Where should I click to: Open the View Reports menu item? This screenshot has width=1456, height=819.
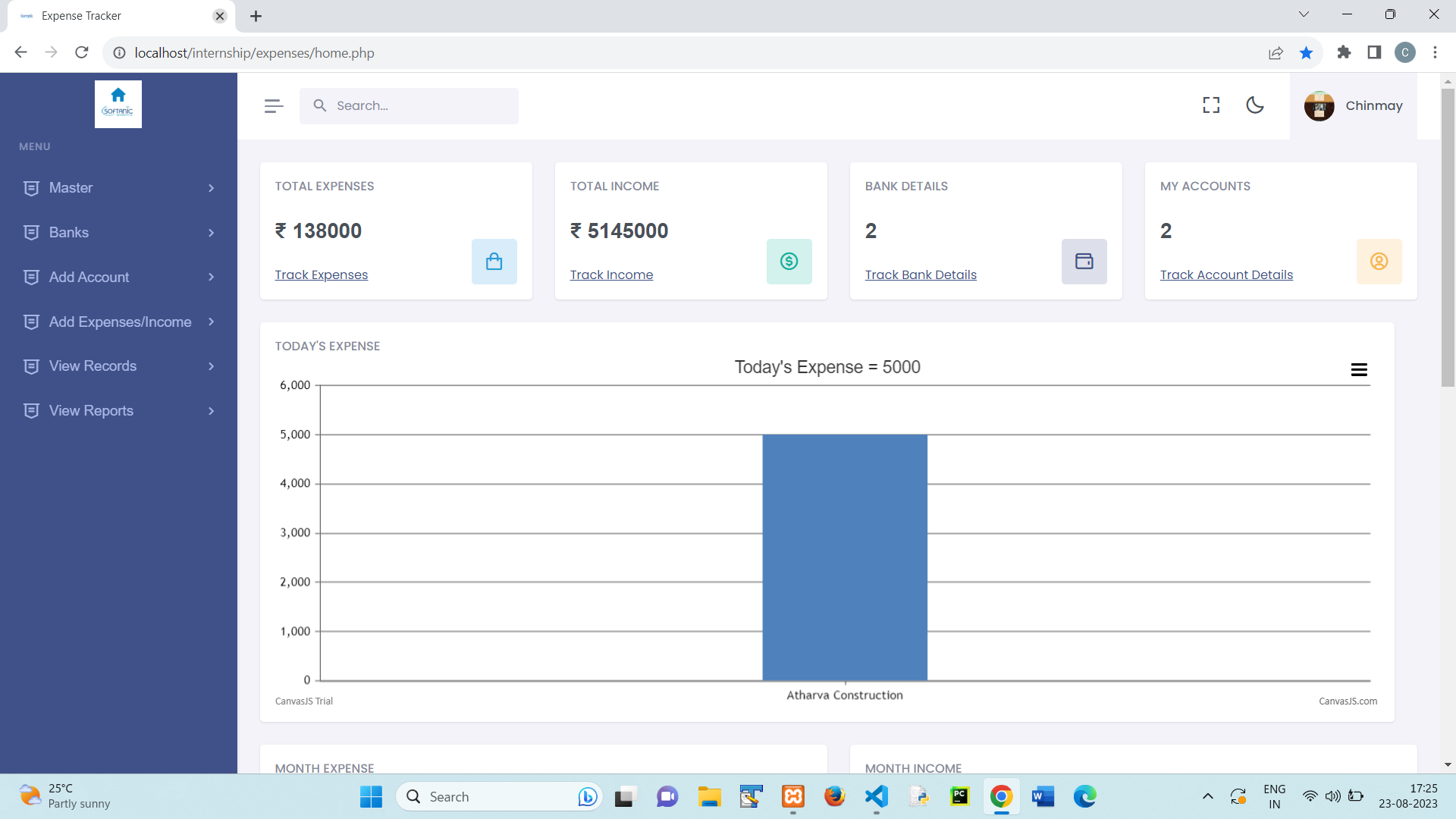[x=118, y=411]
